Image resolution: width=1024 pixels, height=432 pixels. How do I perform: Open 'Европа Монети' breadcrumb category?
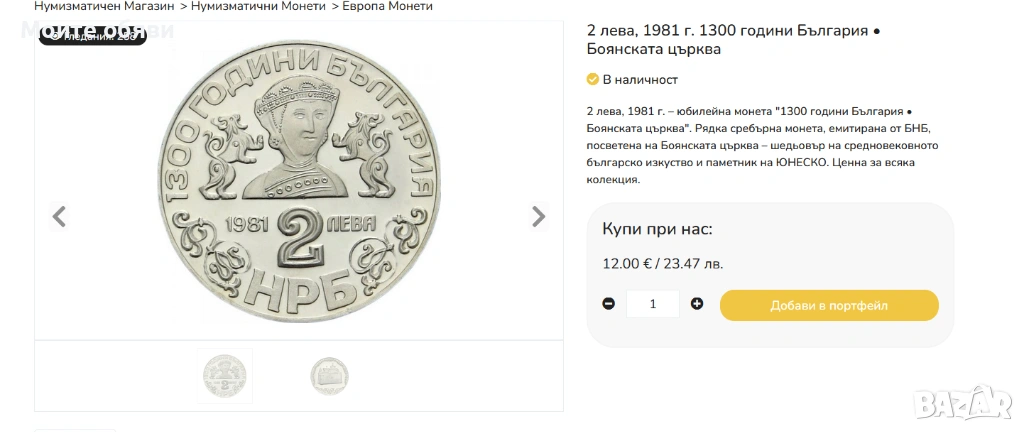[387, 6]
